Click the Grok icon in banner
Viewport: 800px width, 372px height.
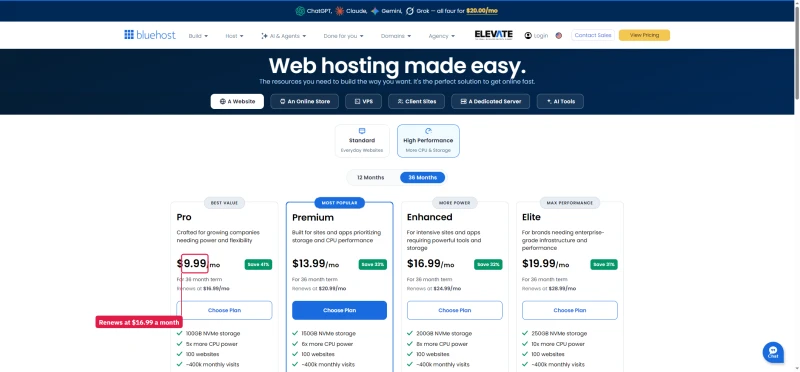point(410,11)
